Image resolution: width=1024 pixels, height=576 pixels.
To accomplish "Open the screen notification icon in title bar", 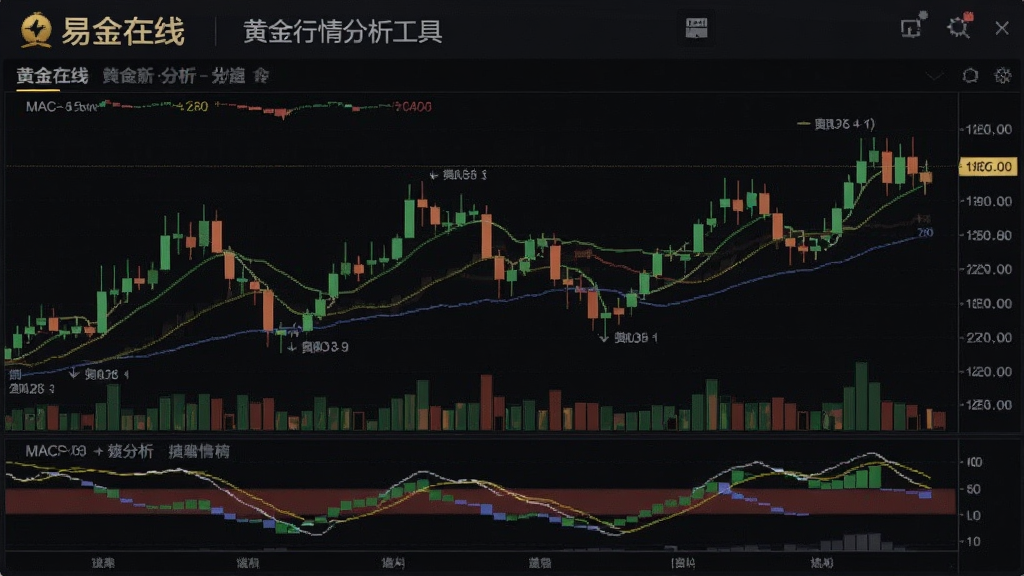I will (913, 25).
